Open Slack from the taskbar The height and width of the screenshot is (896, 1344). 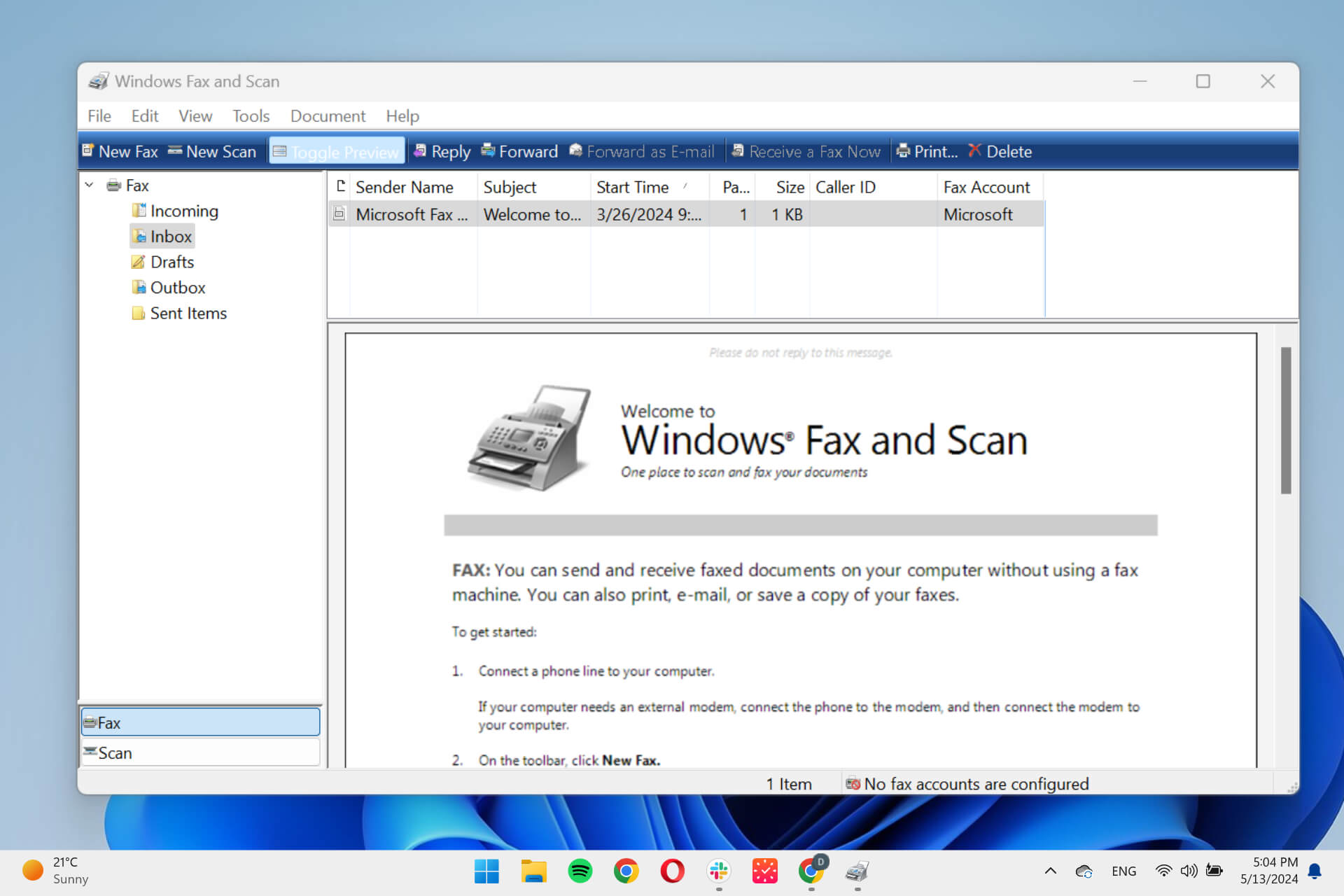click(x=718, y=871)
